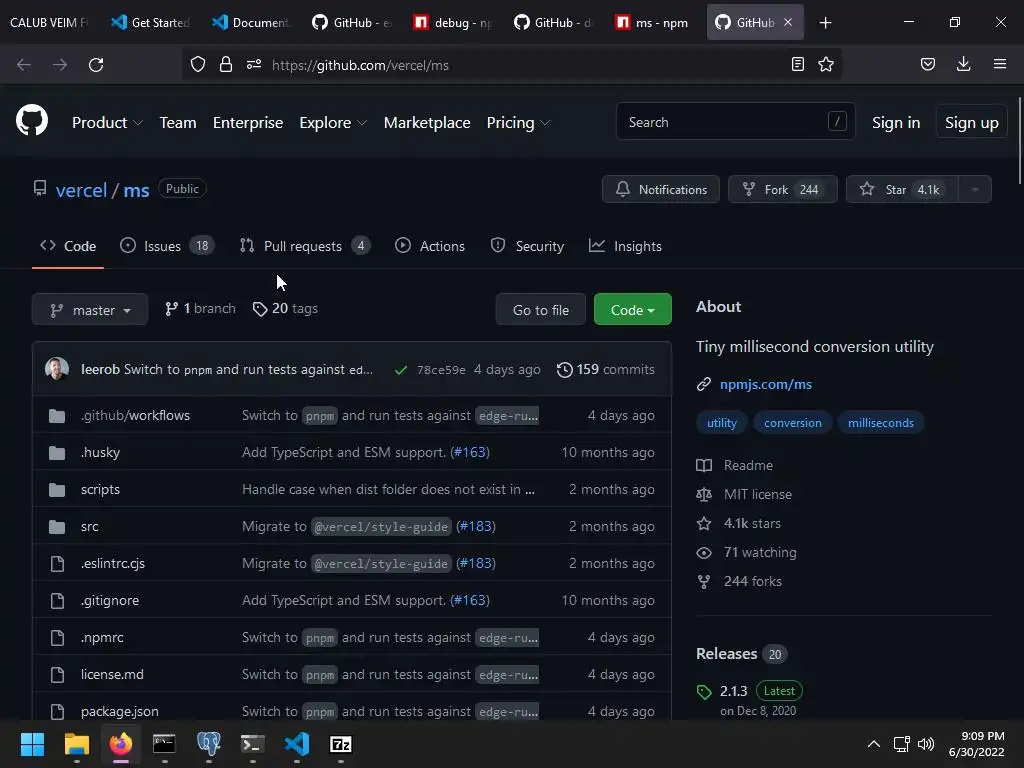Screen dimensions: 1024x768
Task: Open pgAdmin elephant icon in taskbar
Action: click(x=209, y=744)
